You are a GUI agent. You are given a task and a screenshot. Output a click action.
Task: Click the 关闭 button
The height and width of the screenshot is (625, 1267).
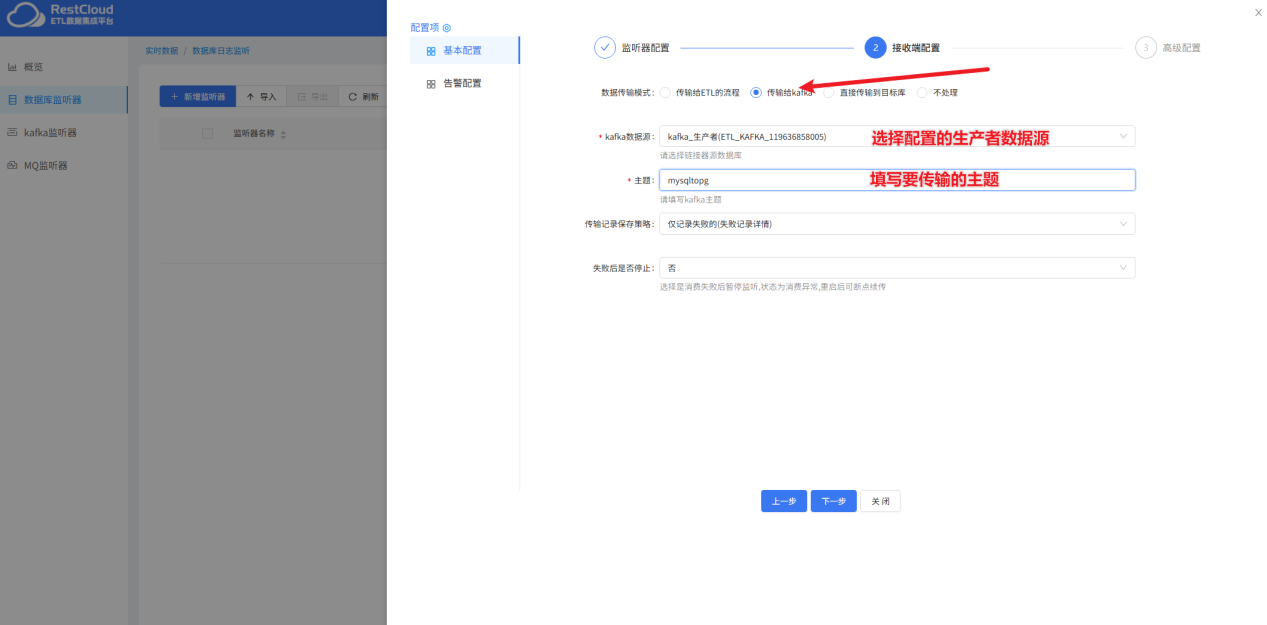pyautogui.click(x=880, y=501)
